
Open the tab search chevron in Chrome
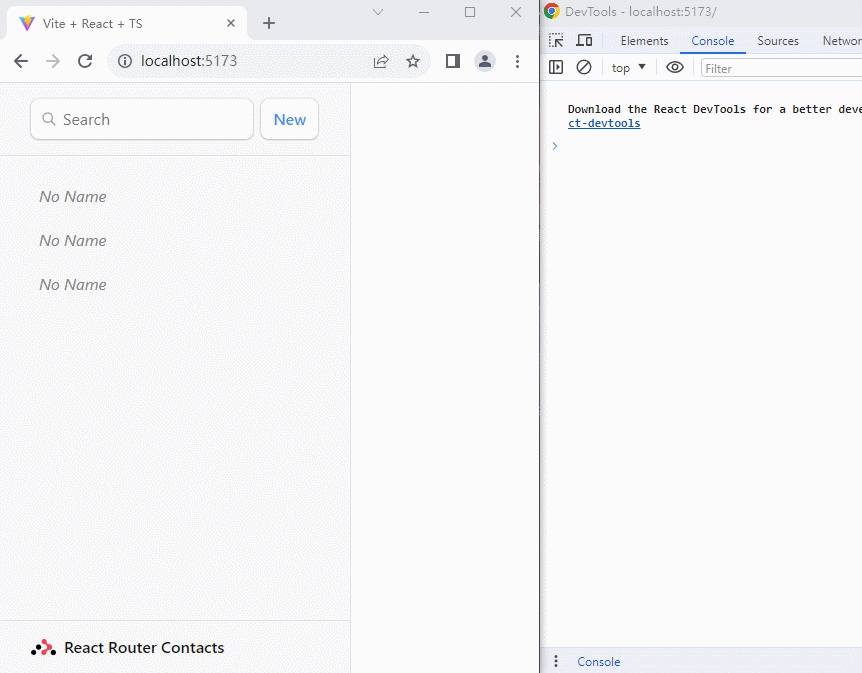(x=378, y=12)
